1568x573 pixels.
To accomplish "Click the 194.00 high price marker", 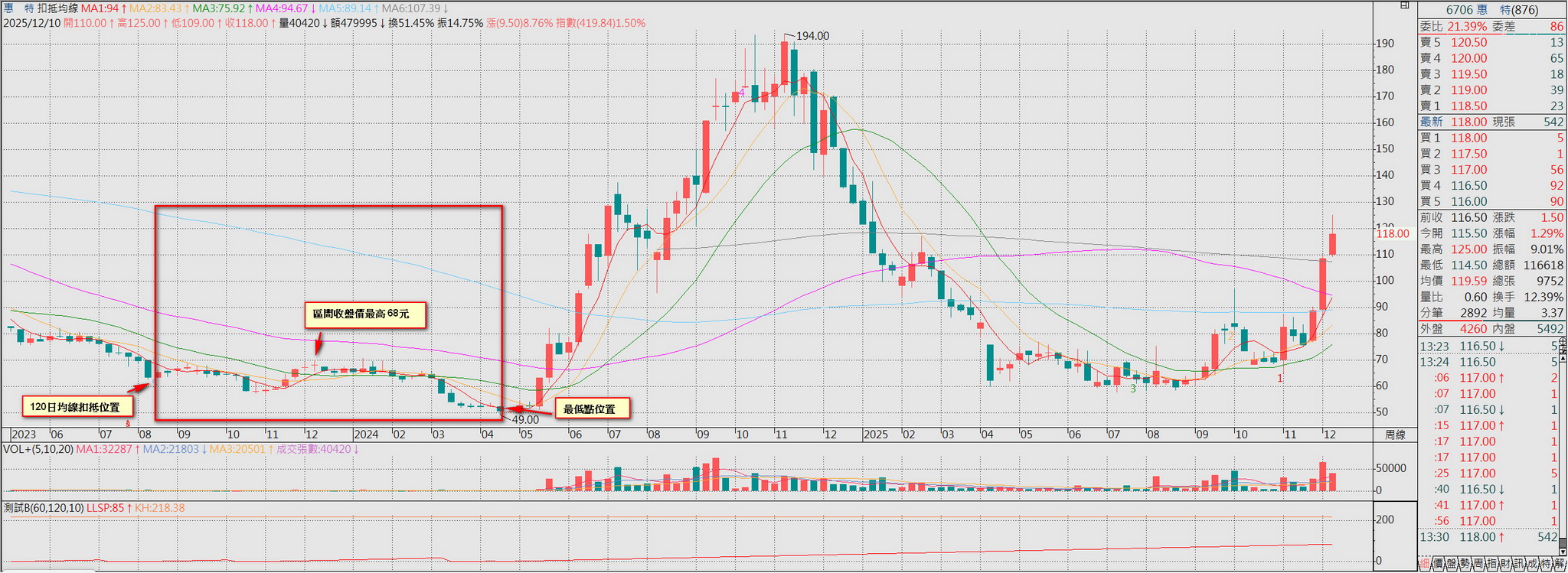I will pos(812,36).
